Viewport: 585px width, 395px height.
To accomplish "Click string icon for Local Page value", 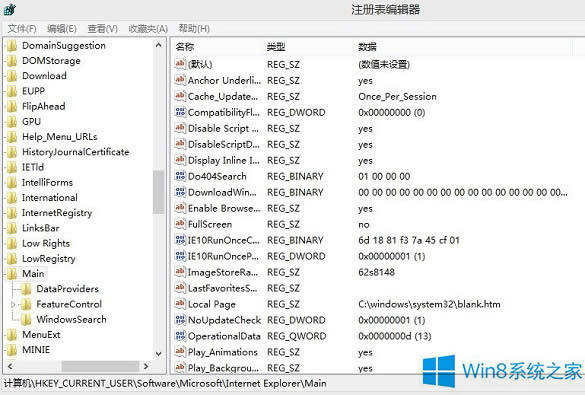I will (x=180, y=304).
